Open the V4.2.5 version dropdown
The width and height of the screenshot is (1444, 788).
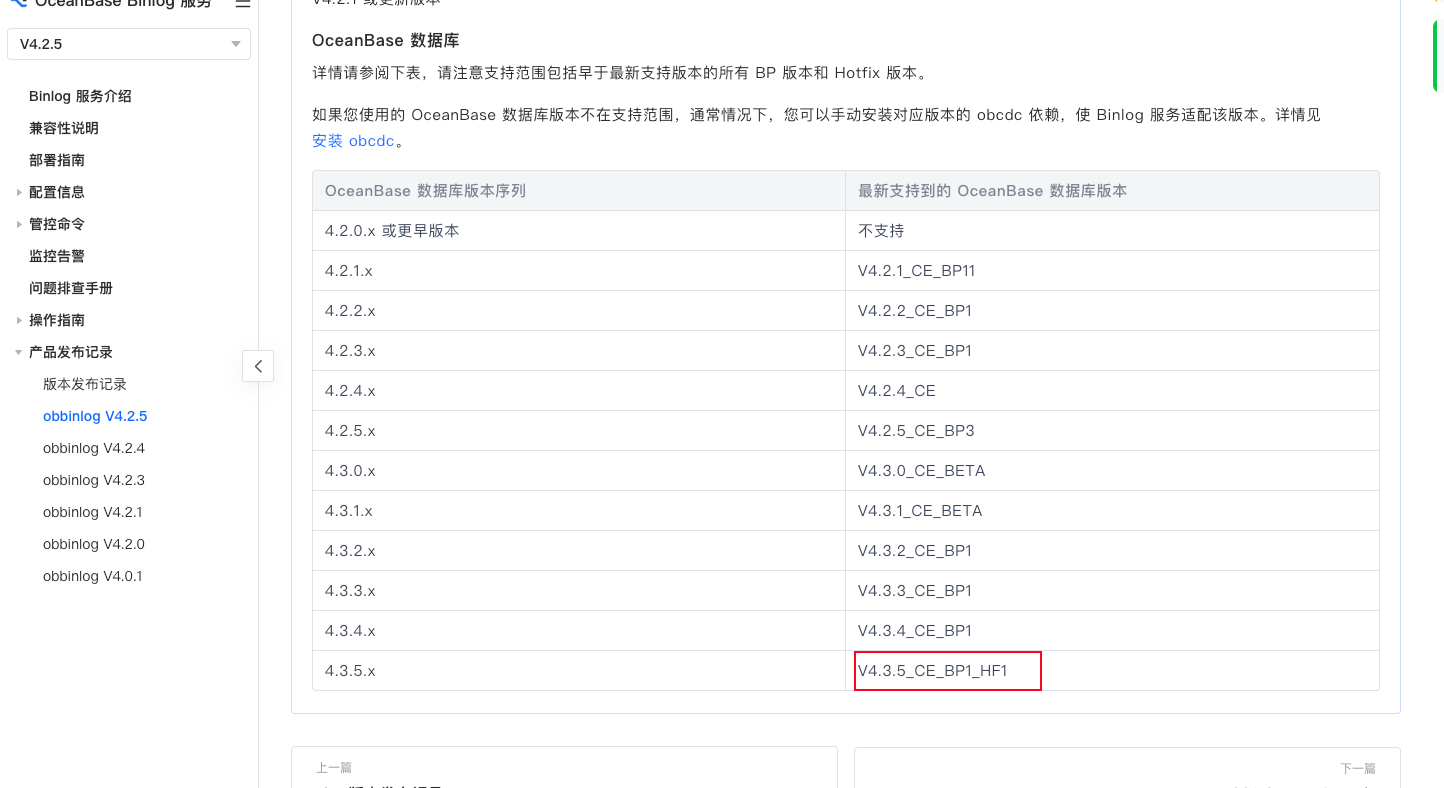click(129, 44)
